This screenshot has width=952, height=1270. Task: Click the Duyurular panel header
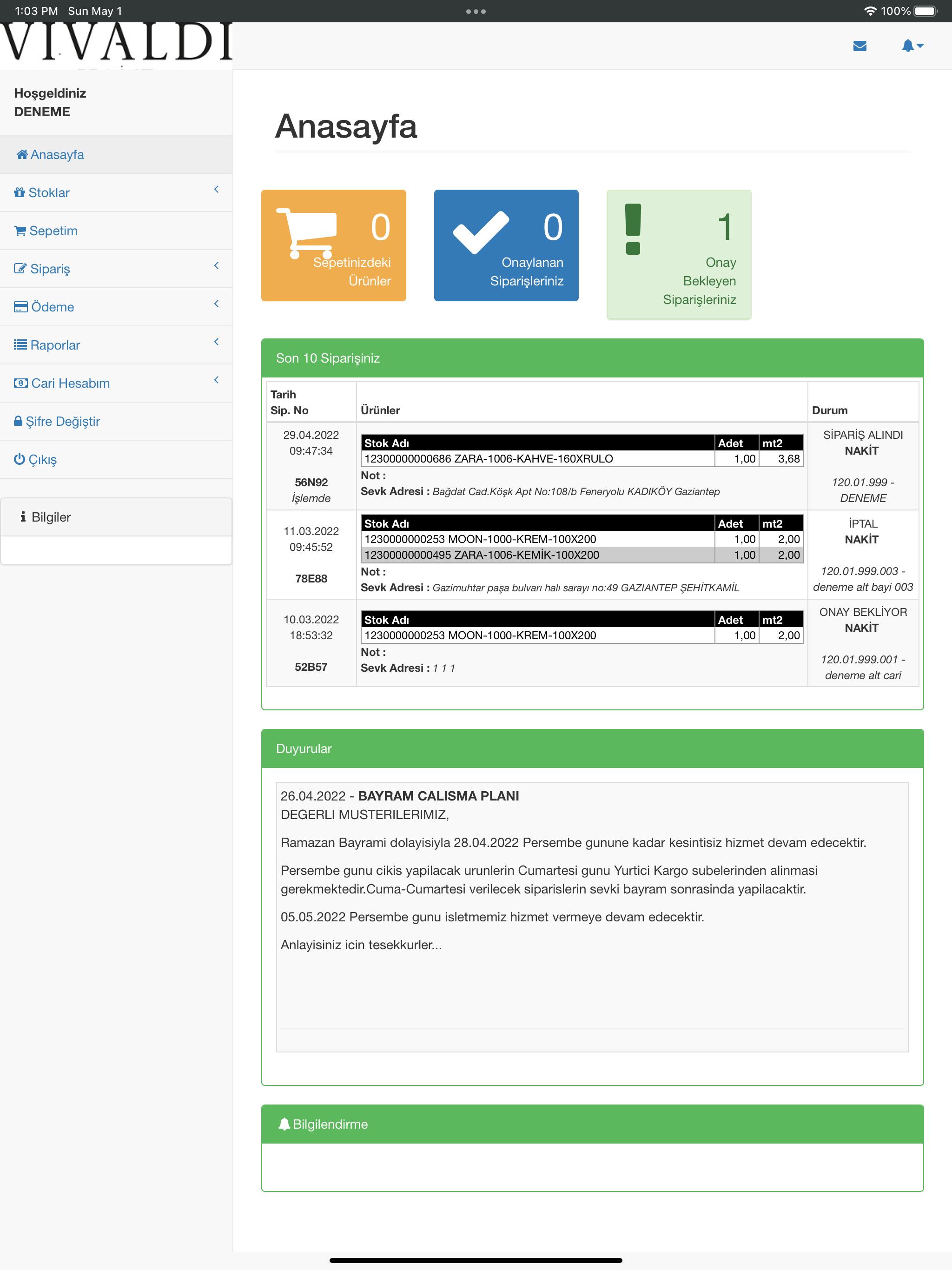[592, 749]
